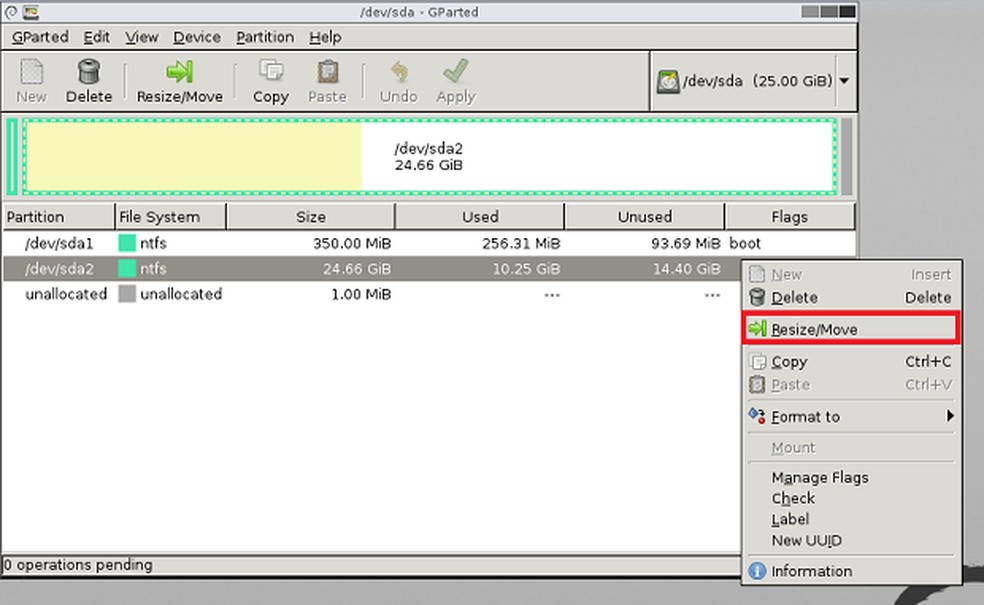The image size is (984, 605).
Task: Choose Resize/Move in the context menu
Action: pos(850,329)
